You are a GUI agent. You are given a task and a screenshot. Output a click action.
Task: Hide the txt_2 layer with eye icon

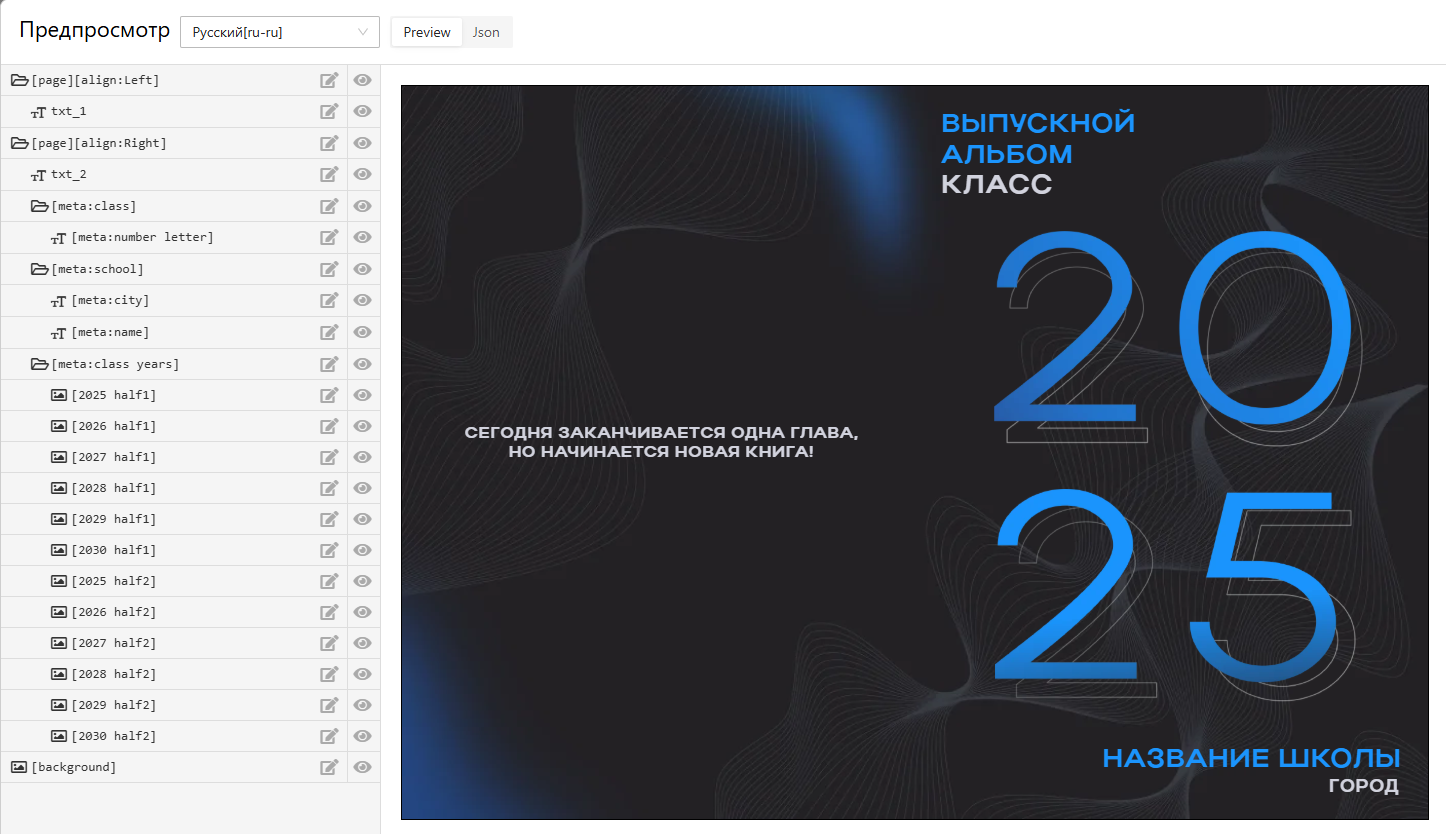tap(363, 175)
